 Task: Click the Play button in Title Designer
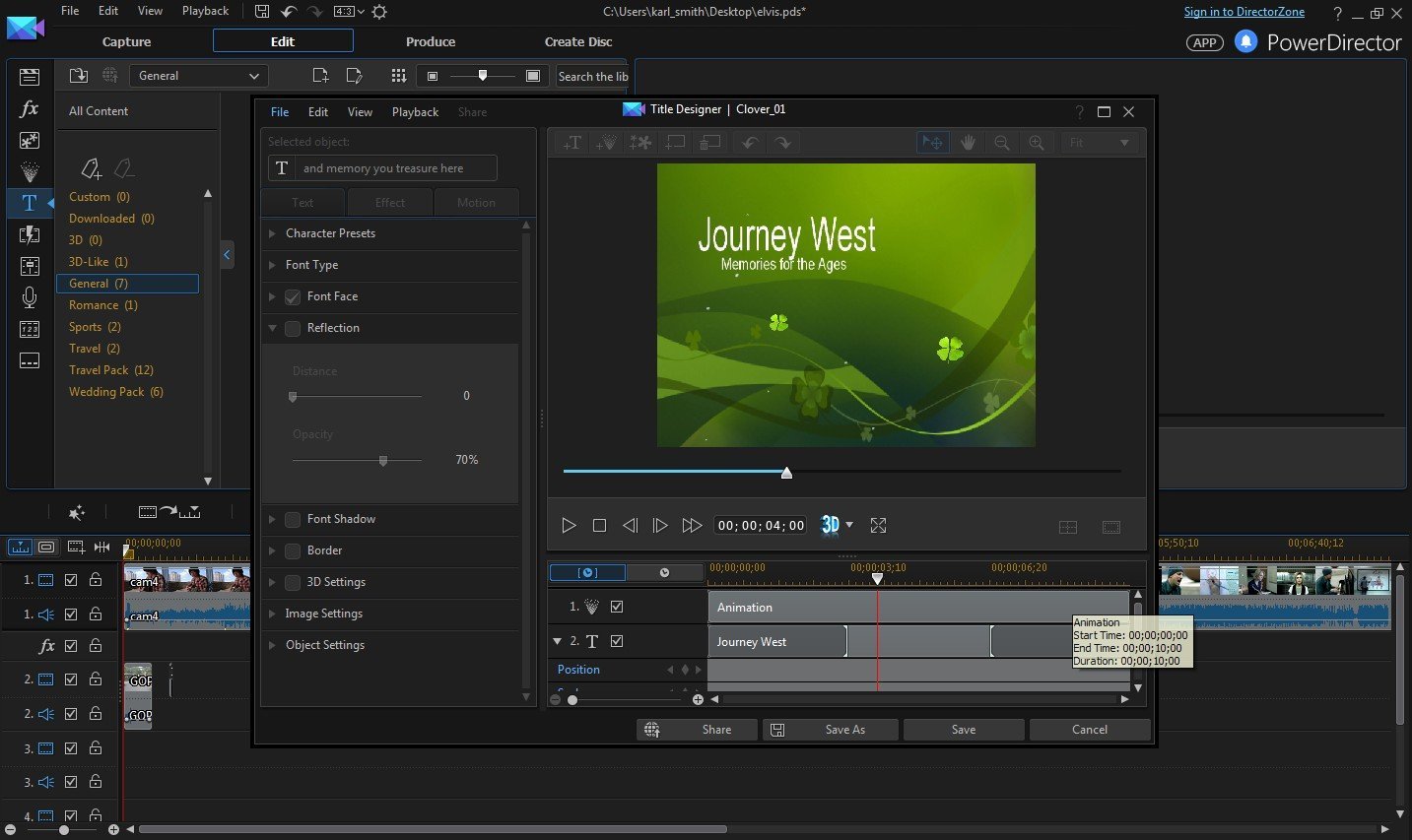click(569, 526)
